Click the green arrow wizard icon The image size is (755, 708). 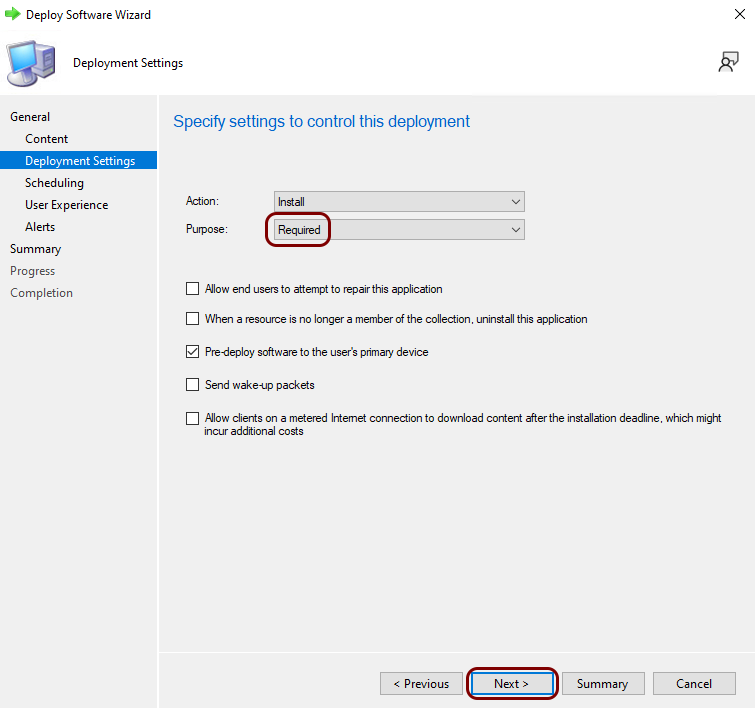(x=13, y=14)
